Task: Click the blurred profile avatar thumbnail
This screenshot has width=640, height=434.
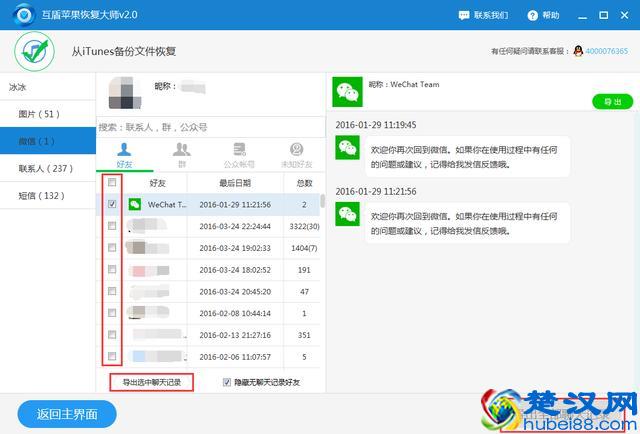Action: tap(125, 93)
